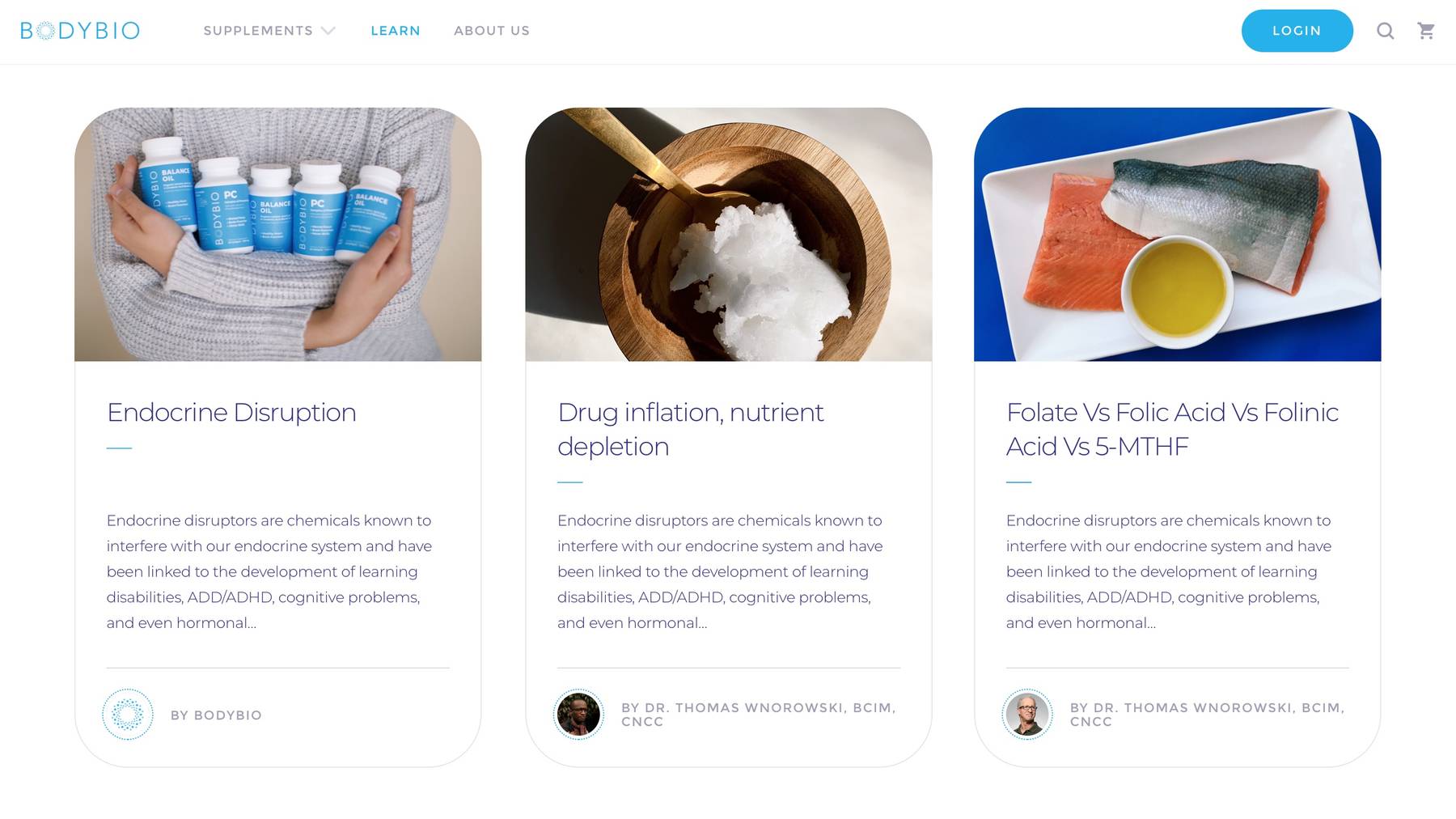Open the Supplements menu
Image resolution: width=1456 pixels, height=819 pixels.
coord(258,31)
